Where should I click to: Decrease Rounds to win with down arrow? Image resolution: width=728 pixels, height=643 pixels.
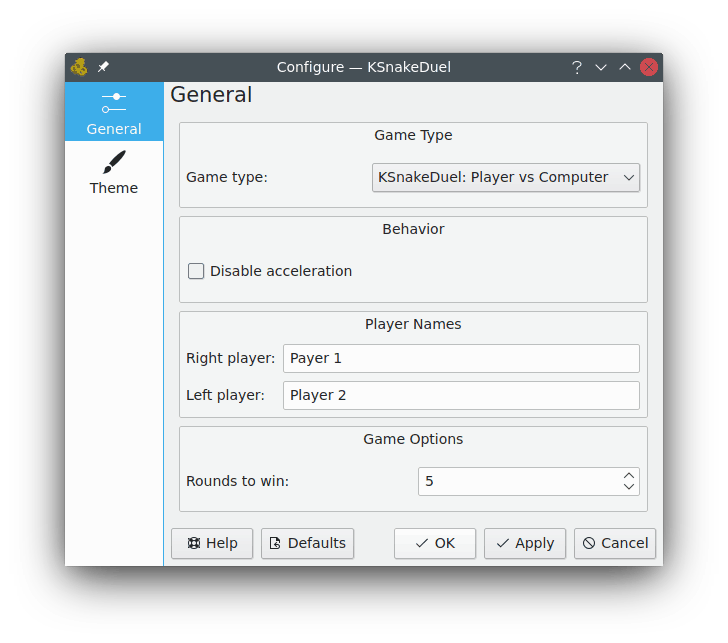629,487
